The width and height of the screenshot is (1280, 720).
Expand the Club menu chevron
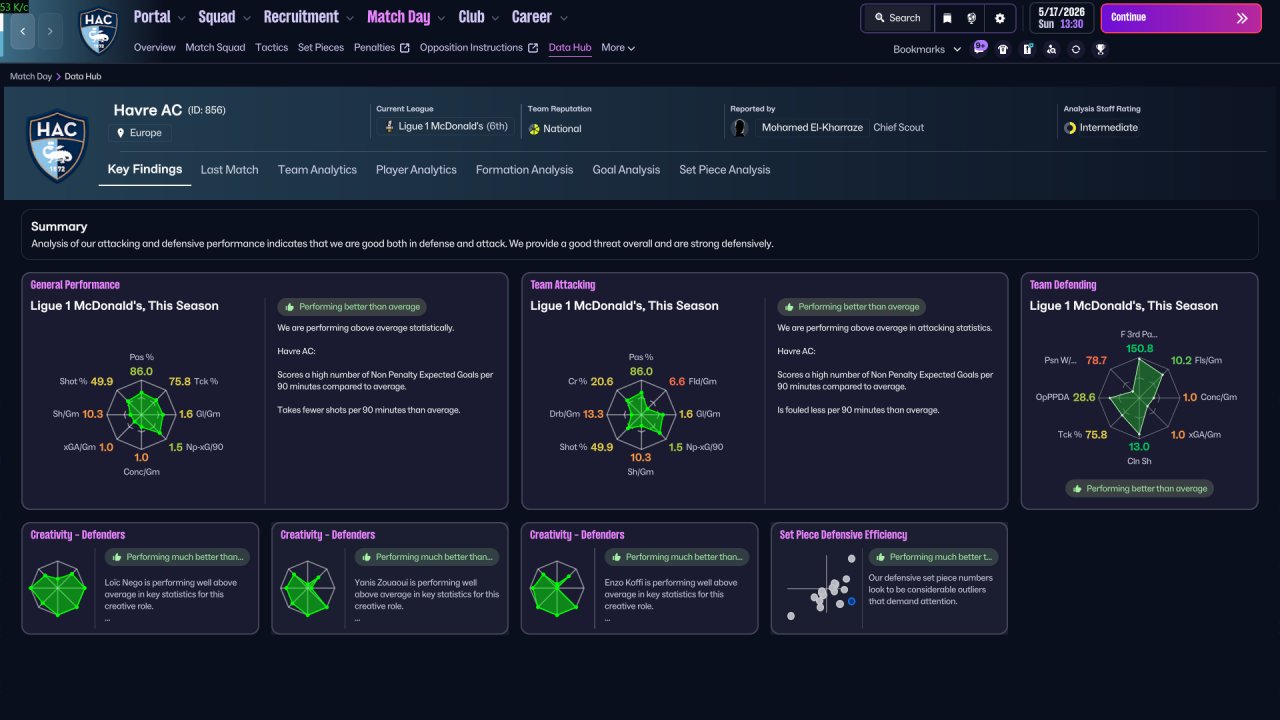coord(495,18)
